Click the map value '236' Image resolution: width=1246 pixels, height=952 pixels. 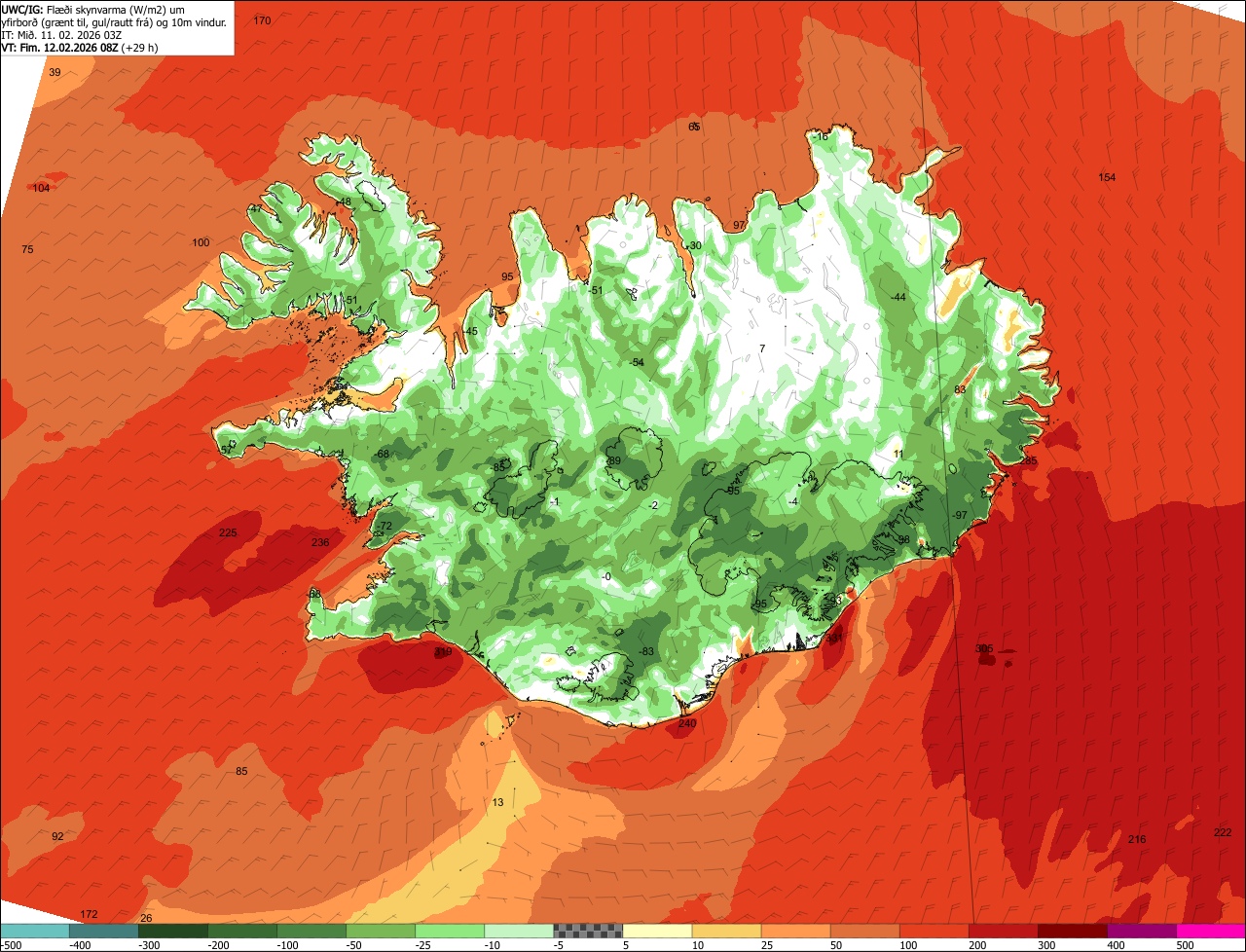click(x=320, y=543)
